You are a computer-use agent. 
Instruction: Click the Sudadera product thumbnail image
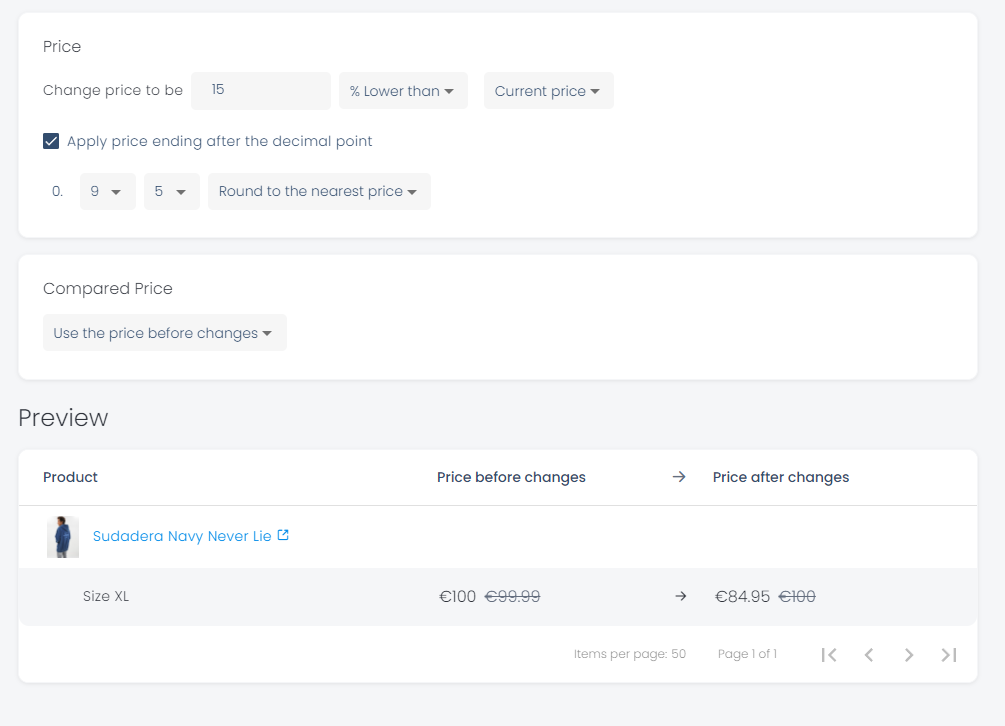[63, 537]
